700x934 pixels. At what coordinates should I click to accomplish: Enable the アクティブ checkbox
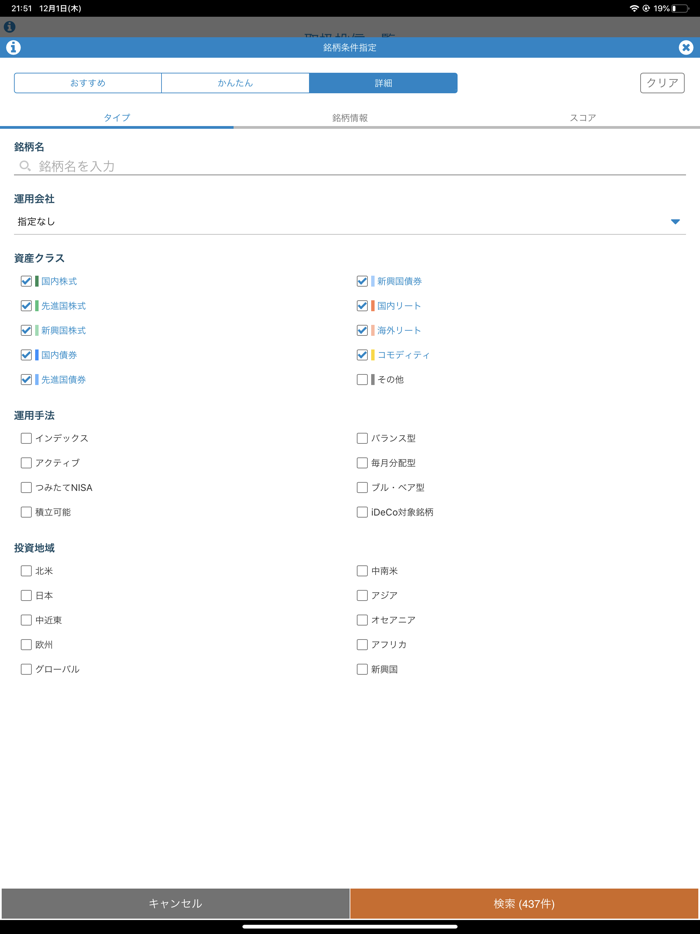(x=26, y=463)
